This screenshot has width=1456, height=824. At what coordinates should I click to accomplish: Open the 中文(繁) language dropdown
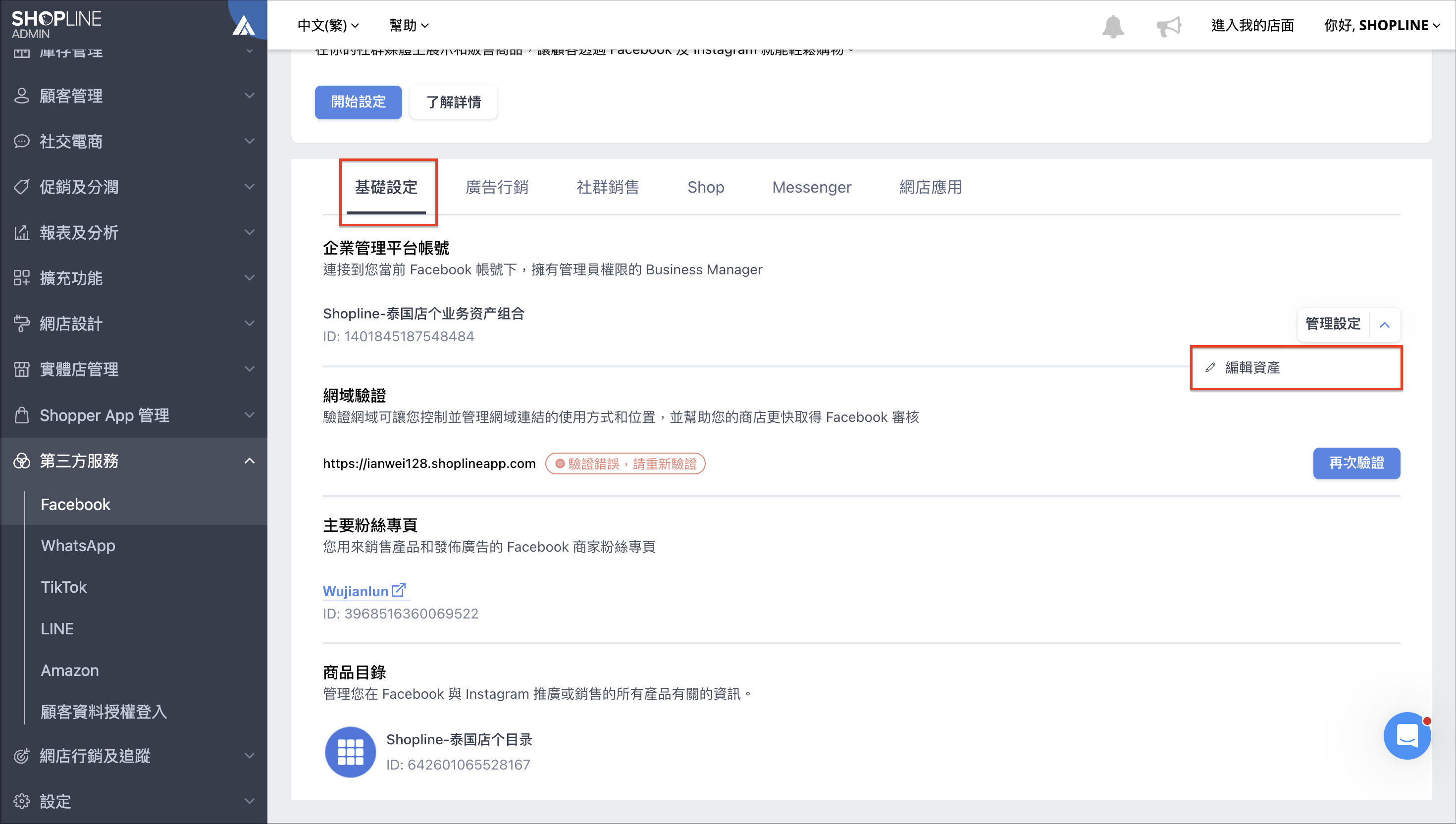tap(328, 25)
